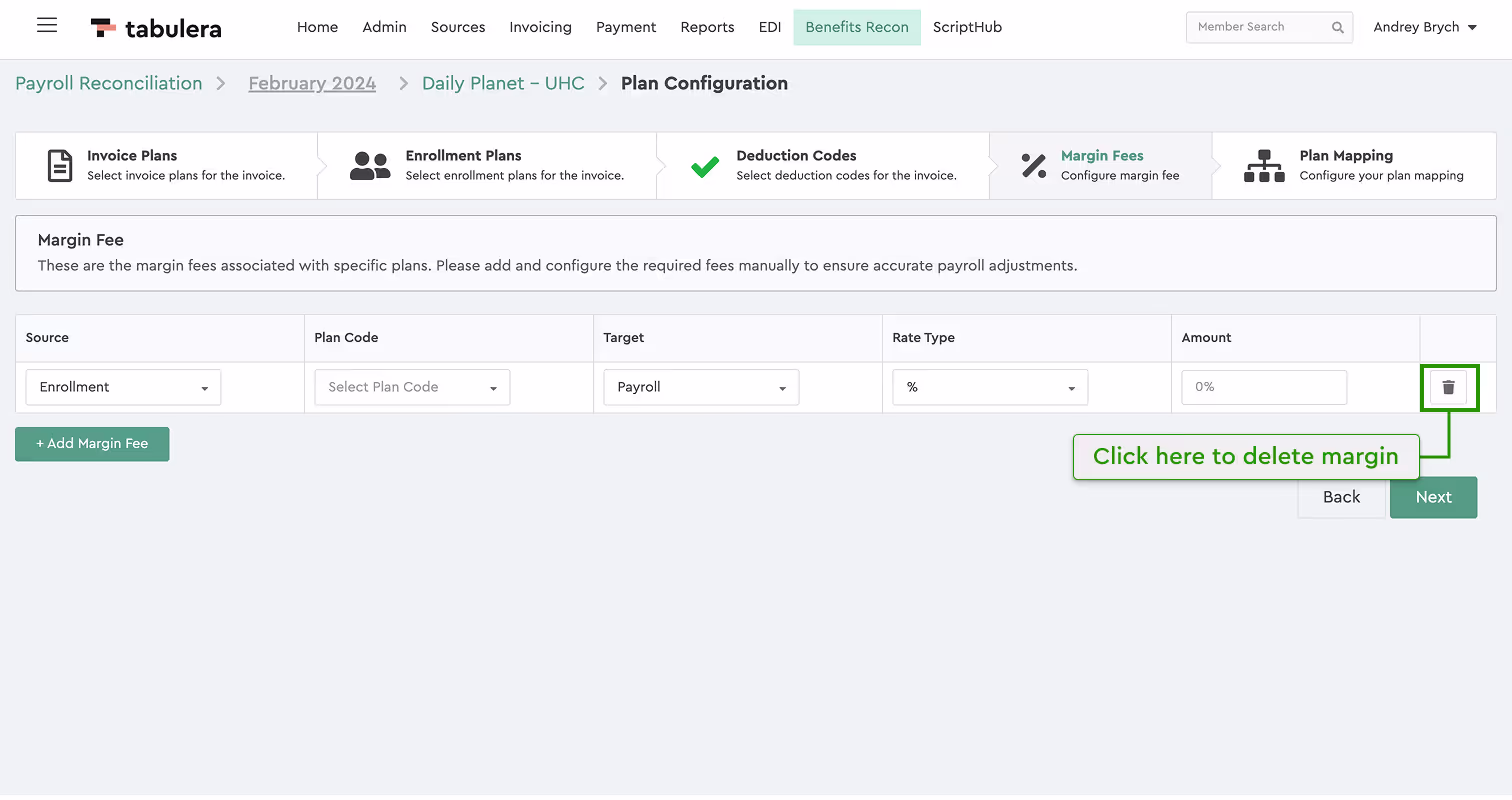Expand the Andrey Brych user menu
Viewport: 1512px width, 800px height.
click(1425, 27)
